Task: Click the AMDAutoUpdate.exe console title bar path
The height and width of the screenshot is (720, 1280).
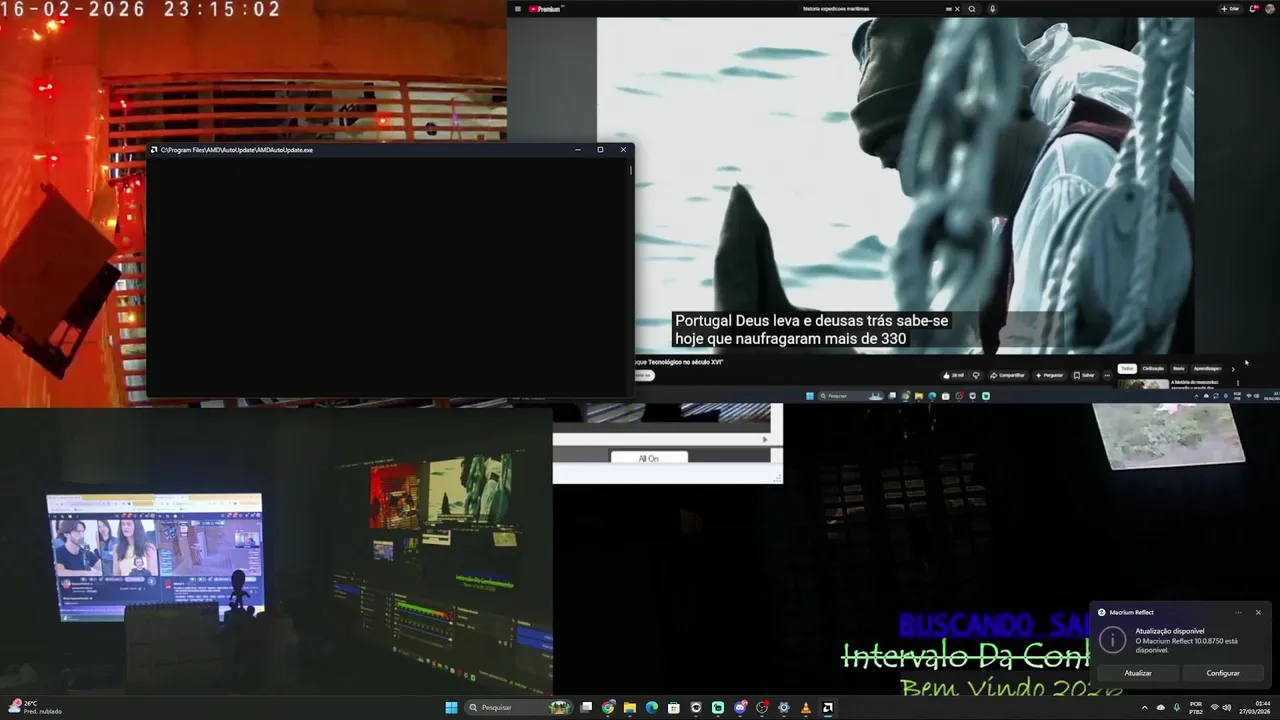Action: (x=237, y=150)
